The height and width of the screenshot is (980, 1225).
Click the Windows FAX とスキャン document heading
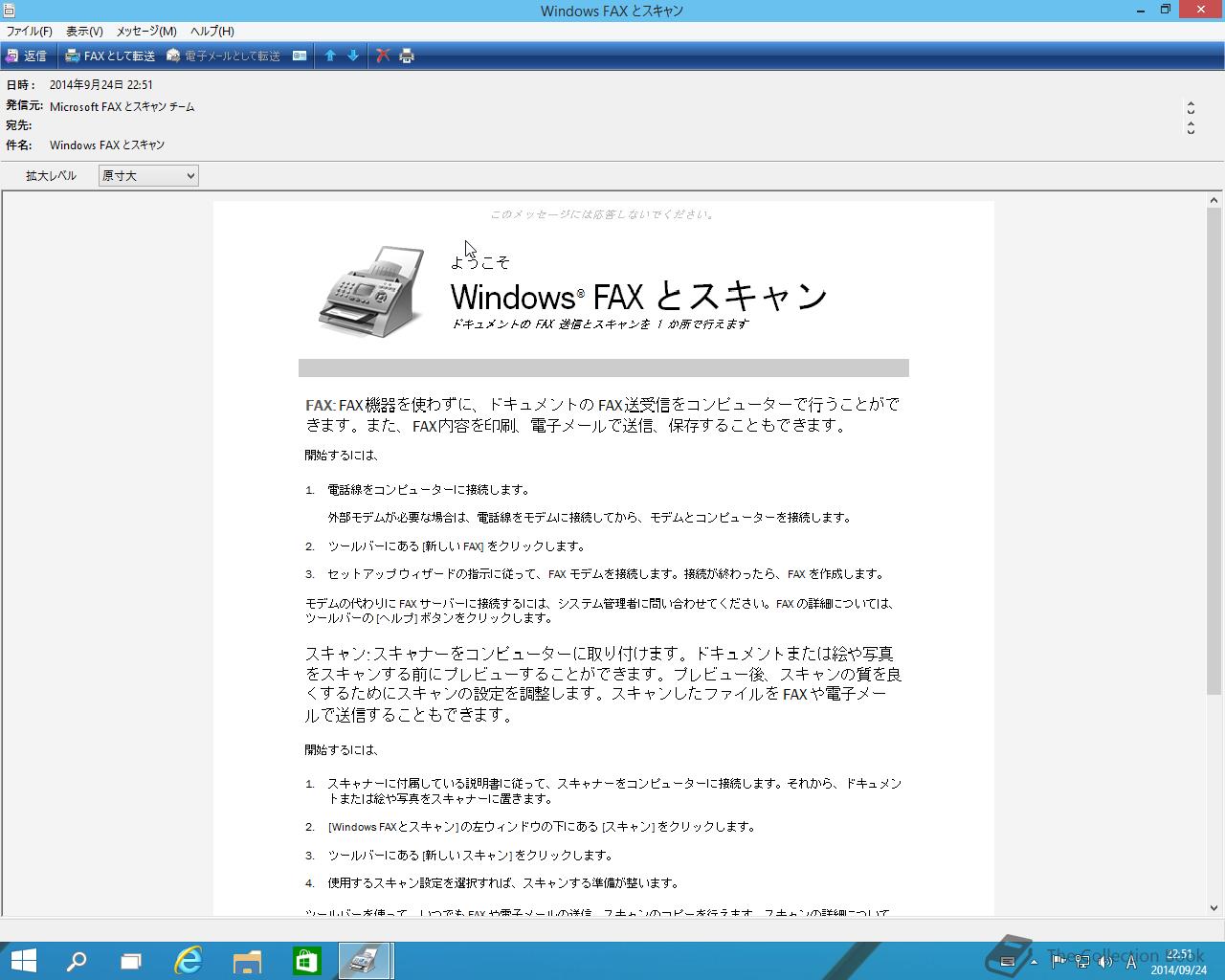pyautogui.click(x=638, y=296)
